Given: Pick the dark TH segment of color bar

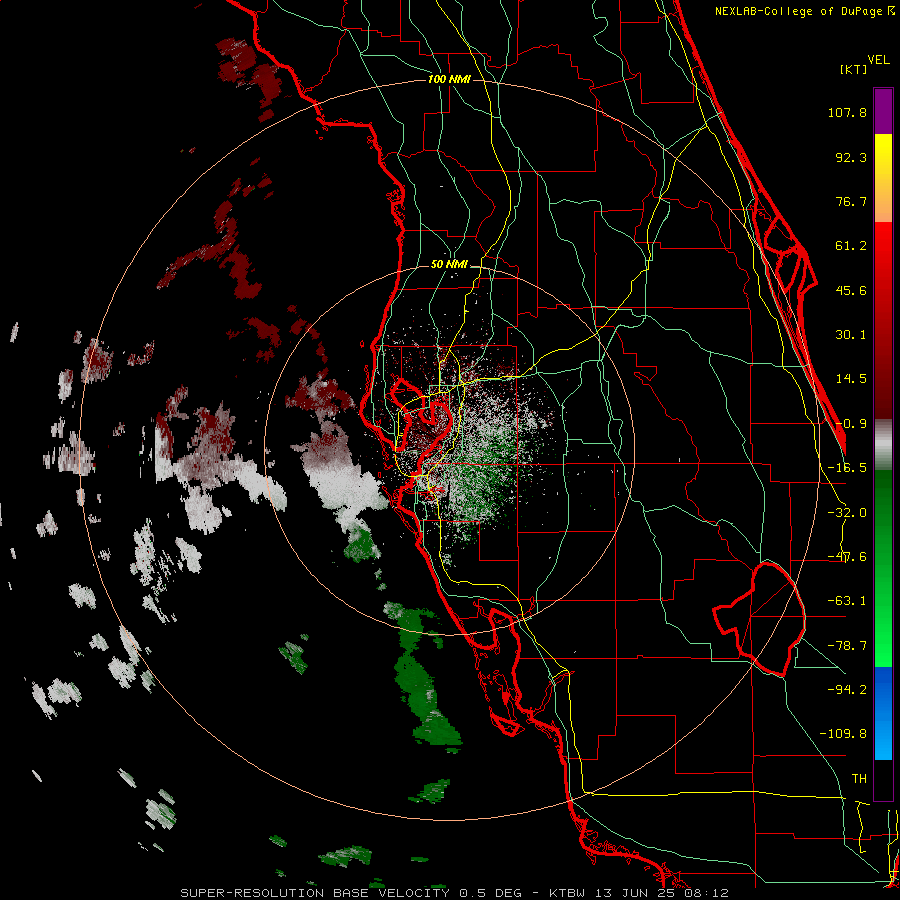Looking at the screenshot, I should [x=883, y=780].
